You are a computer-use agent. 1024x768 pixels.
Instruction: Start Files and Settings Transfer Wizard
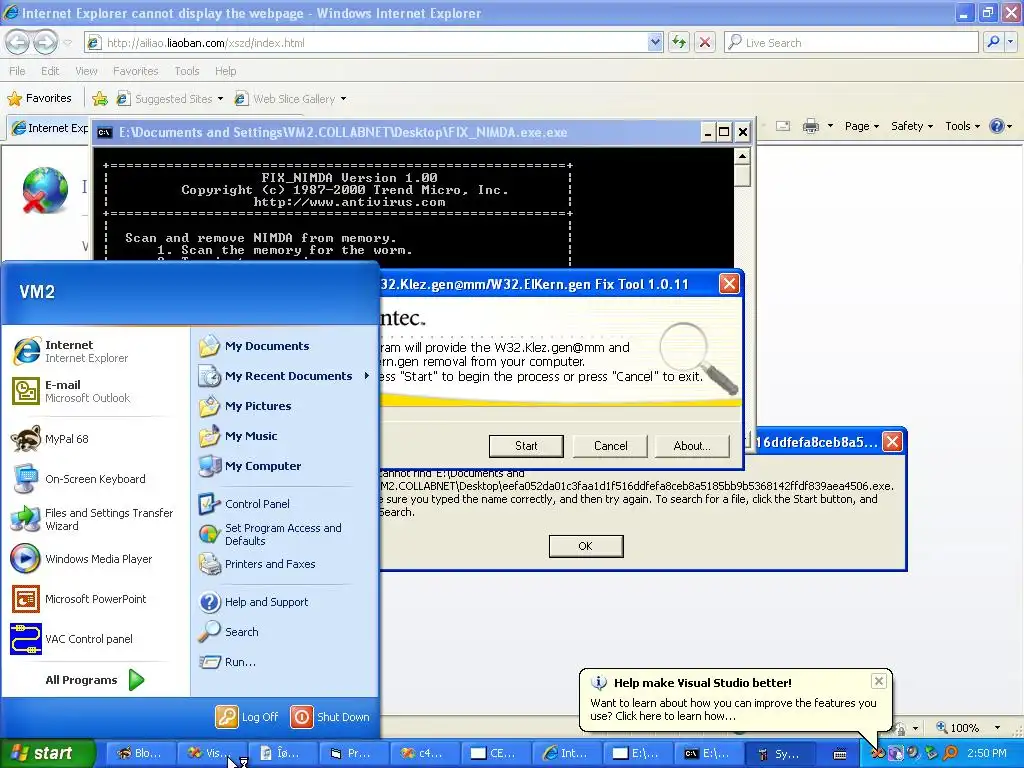pos(92,519)
